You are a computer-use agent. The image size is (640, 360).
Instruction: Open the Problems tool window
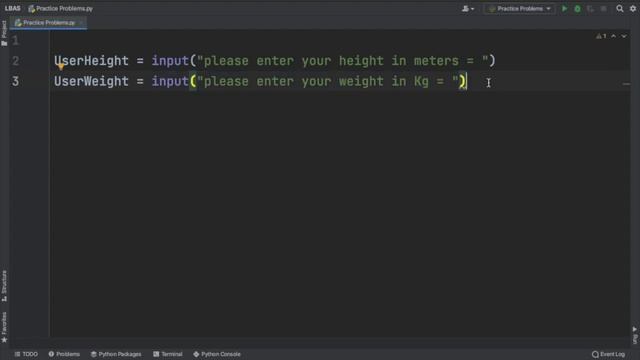click(x=64, y=354)
